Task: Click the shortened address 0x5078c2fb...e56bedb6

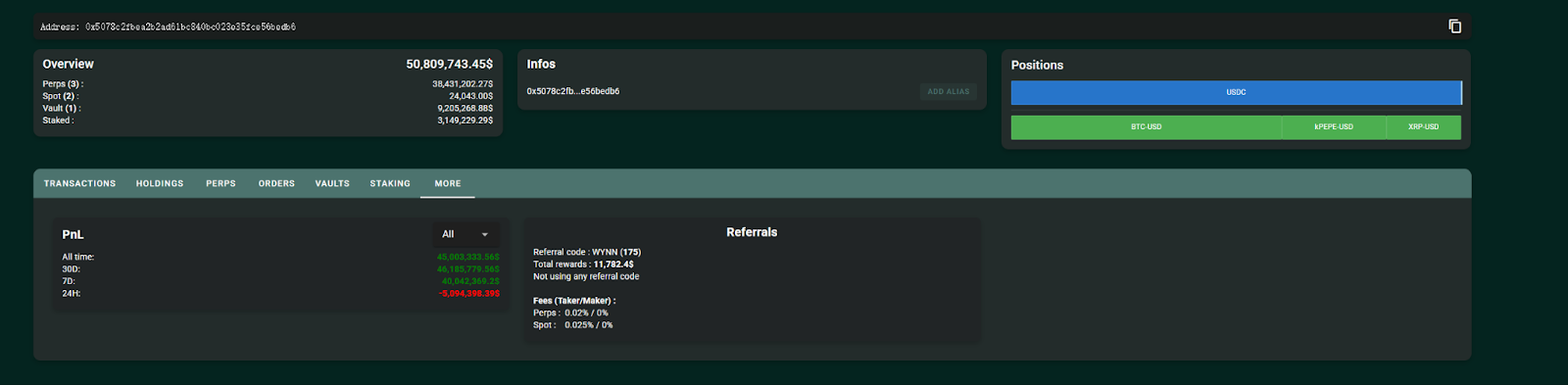Action: [x=573, y=91]
